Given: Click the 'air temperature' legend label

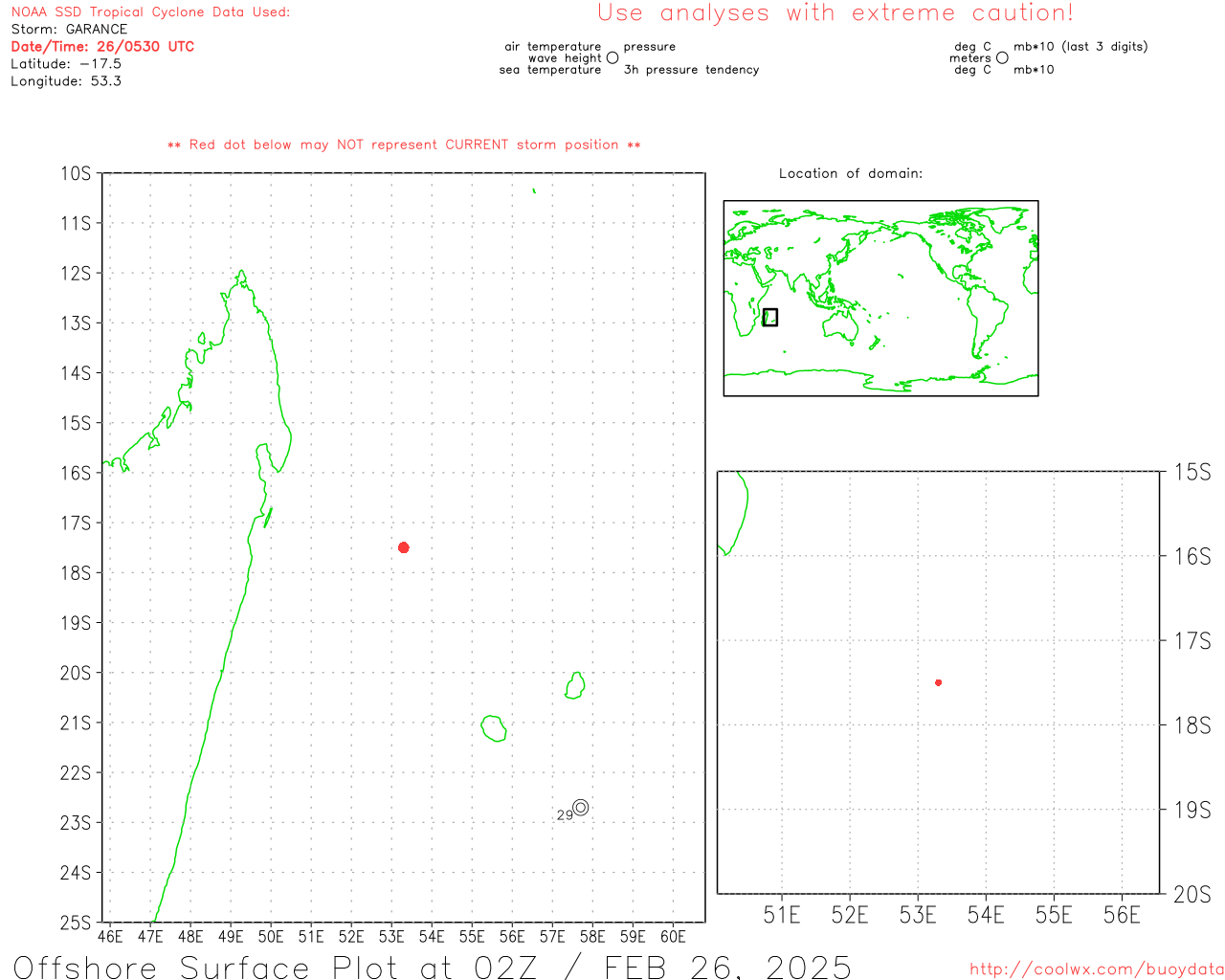Looking at the screenshot, I should coord(553,46).
